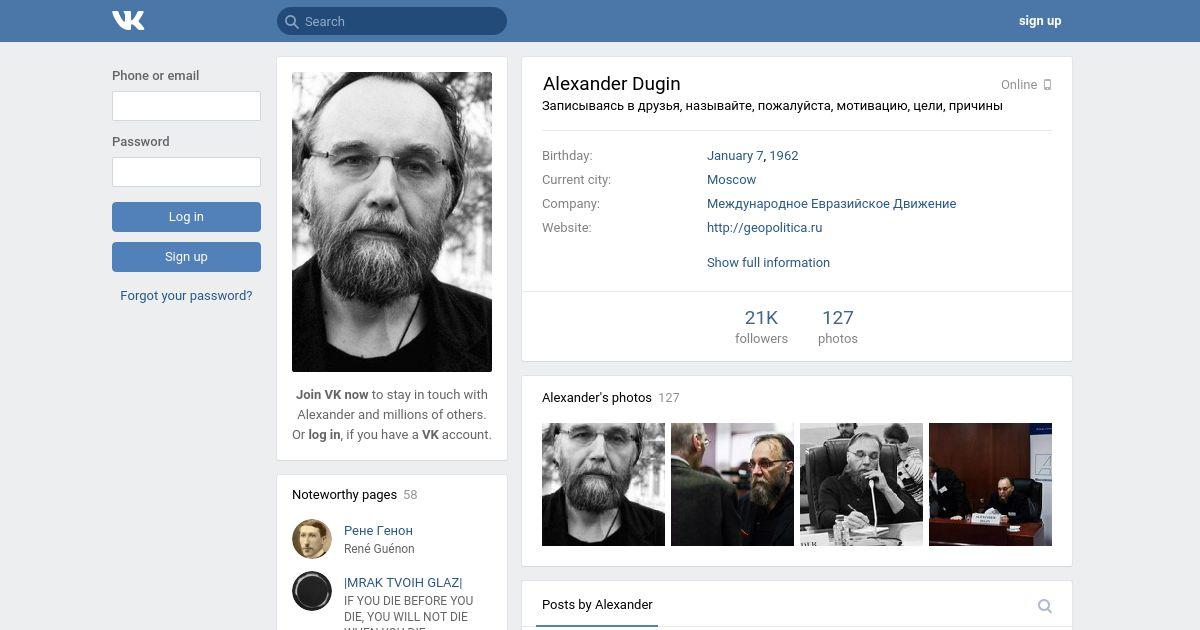
Task: Click sign up in top bar
Action: [1040, 21]
